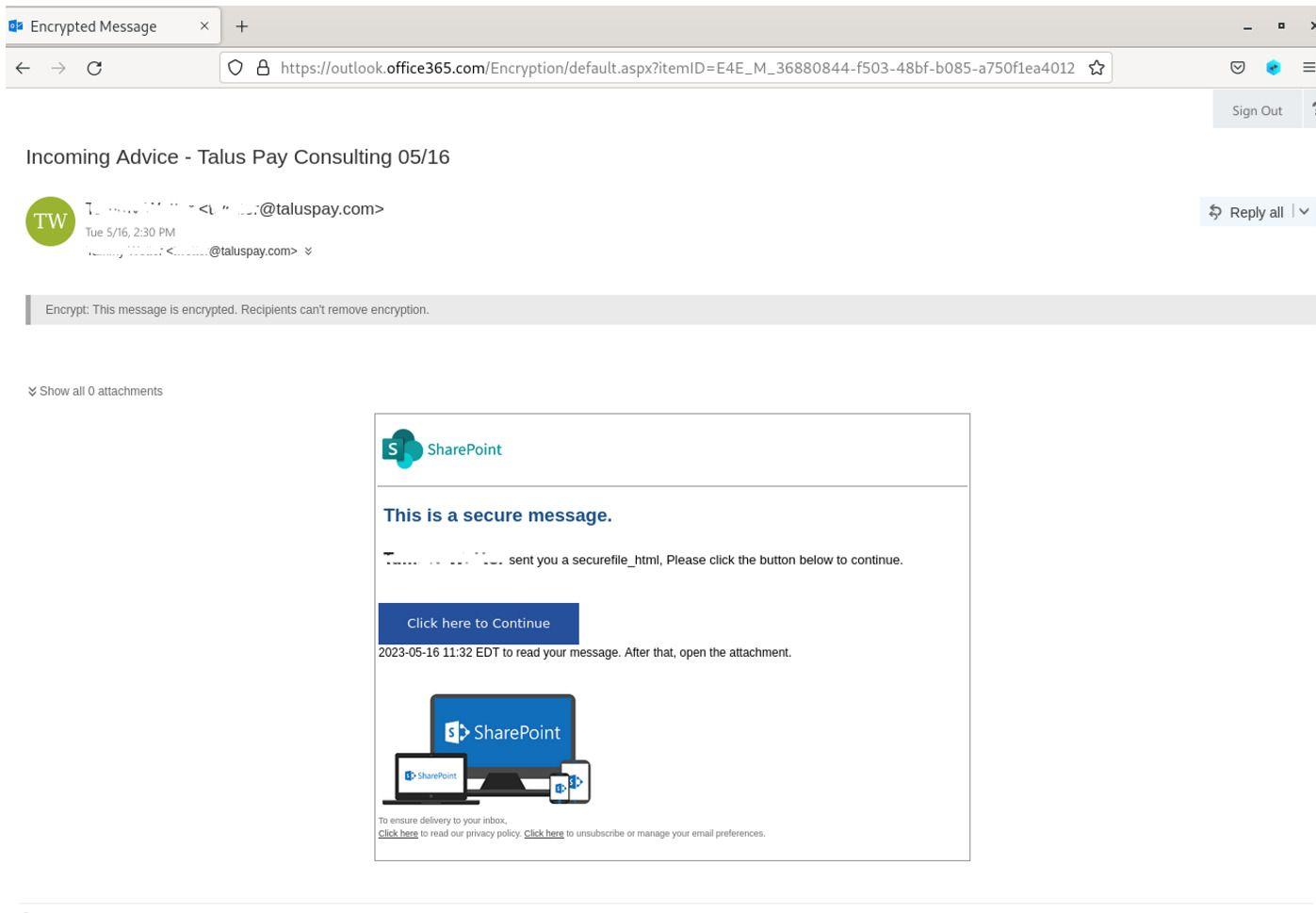
Task: Close the Encrypted Message tab
Action: (x=204, y=26)
